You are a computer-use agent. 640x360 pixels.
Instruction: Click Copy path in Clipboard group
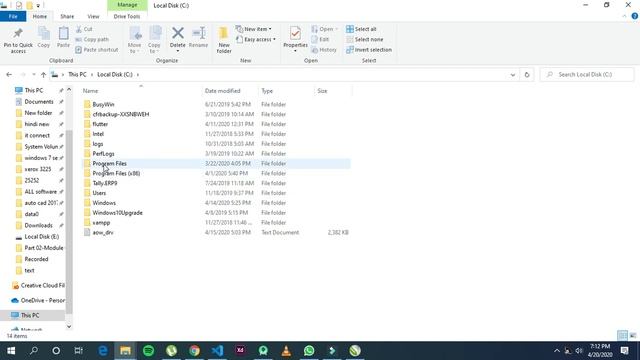click(x=92, y=39)
